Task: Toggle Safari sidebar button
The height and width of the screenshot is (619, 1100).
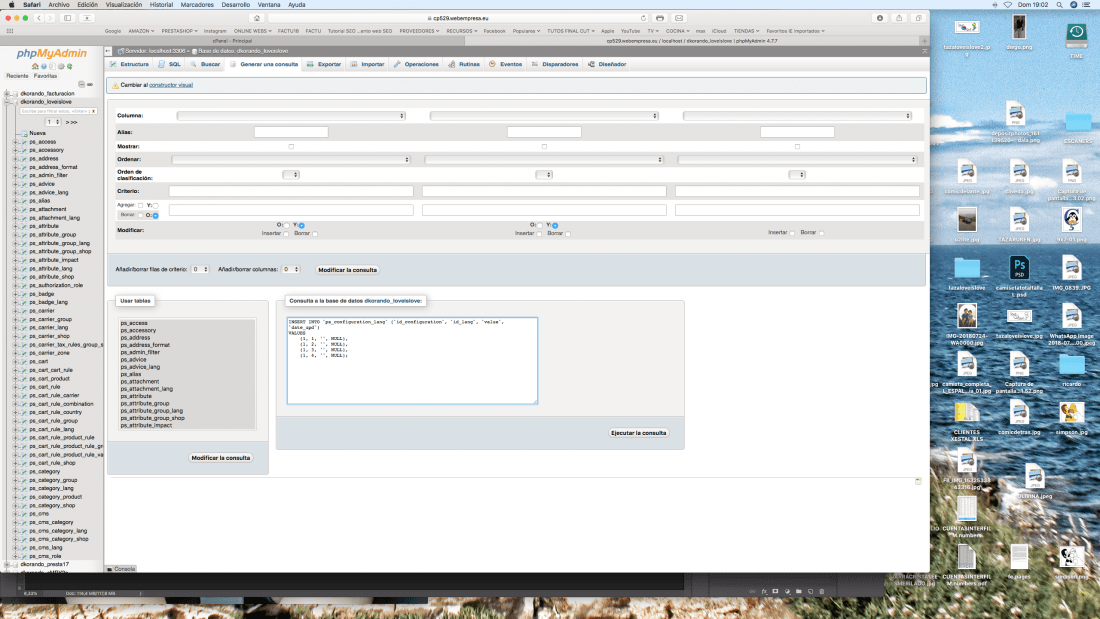Action: [67, 18]
